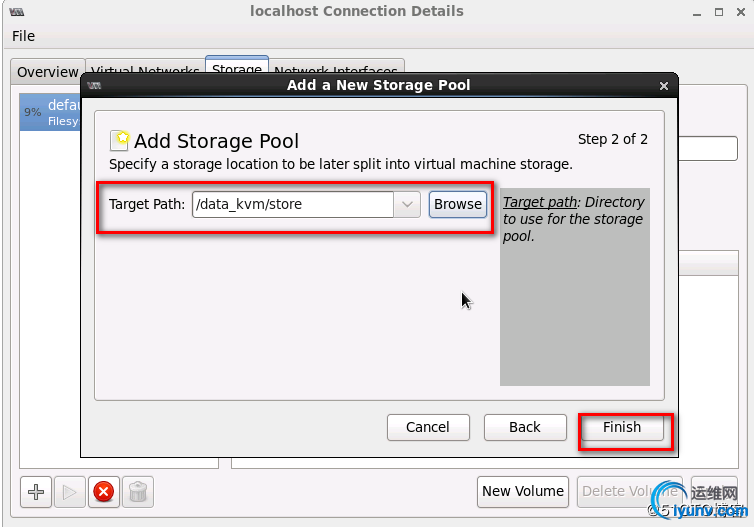Click the New Volume button
The height and width of the screenshot is (527, 754).
pyautogui.click(x=523, y=491)
